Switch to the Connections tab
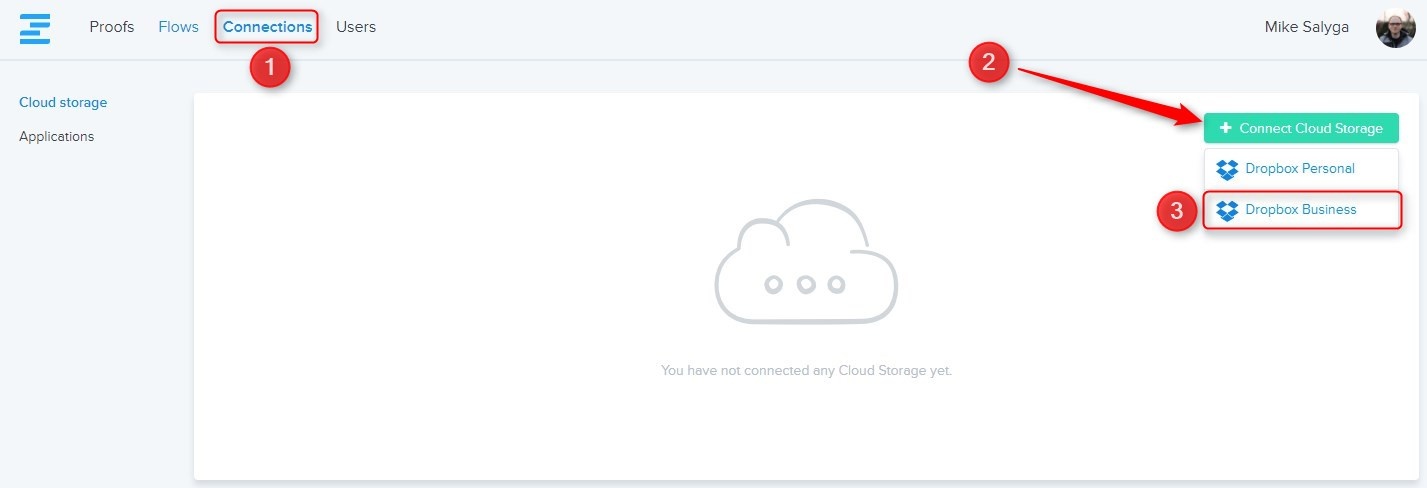Screen dimensions: 1427x488 (267, 27)
